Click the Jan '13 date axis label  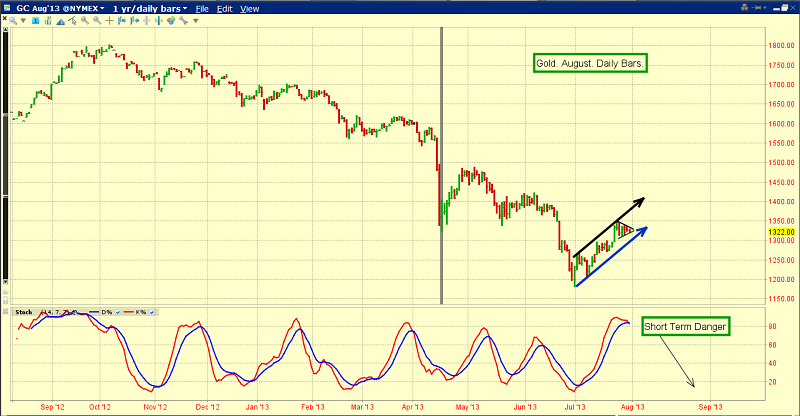pyautogui.click(x=257, y=407)
